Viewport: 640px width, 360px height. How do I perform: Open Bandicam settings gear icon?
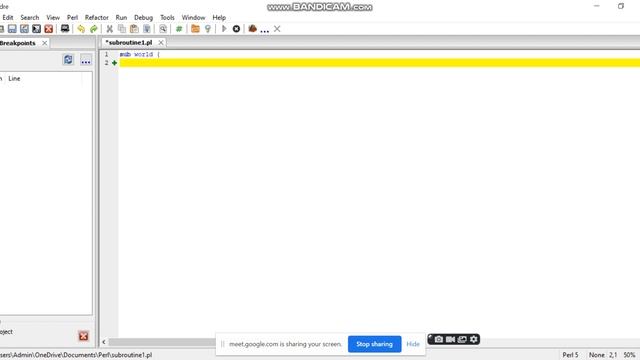coord(473,339)
